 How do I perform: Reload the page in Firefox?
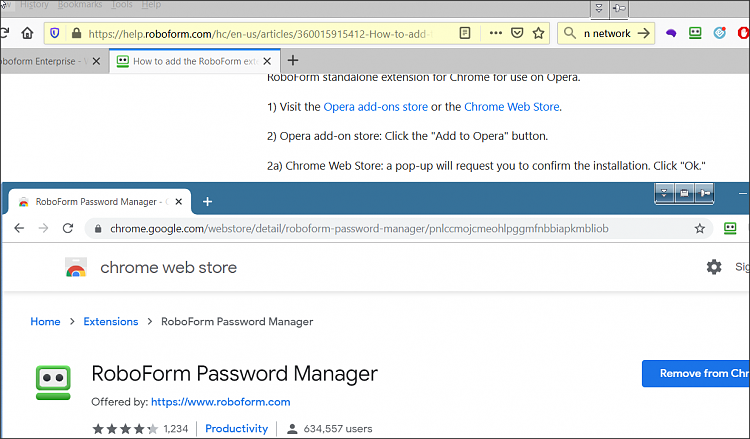tap(4, 33)
